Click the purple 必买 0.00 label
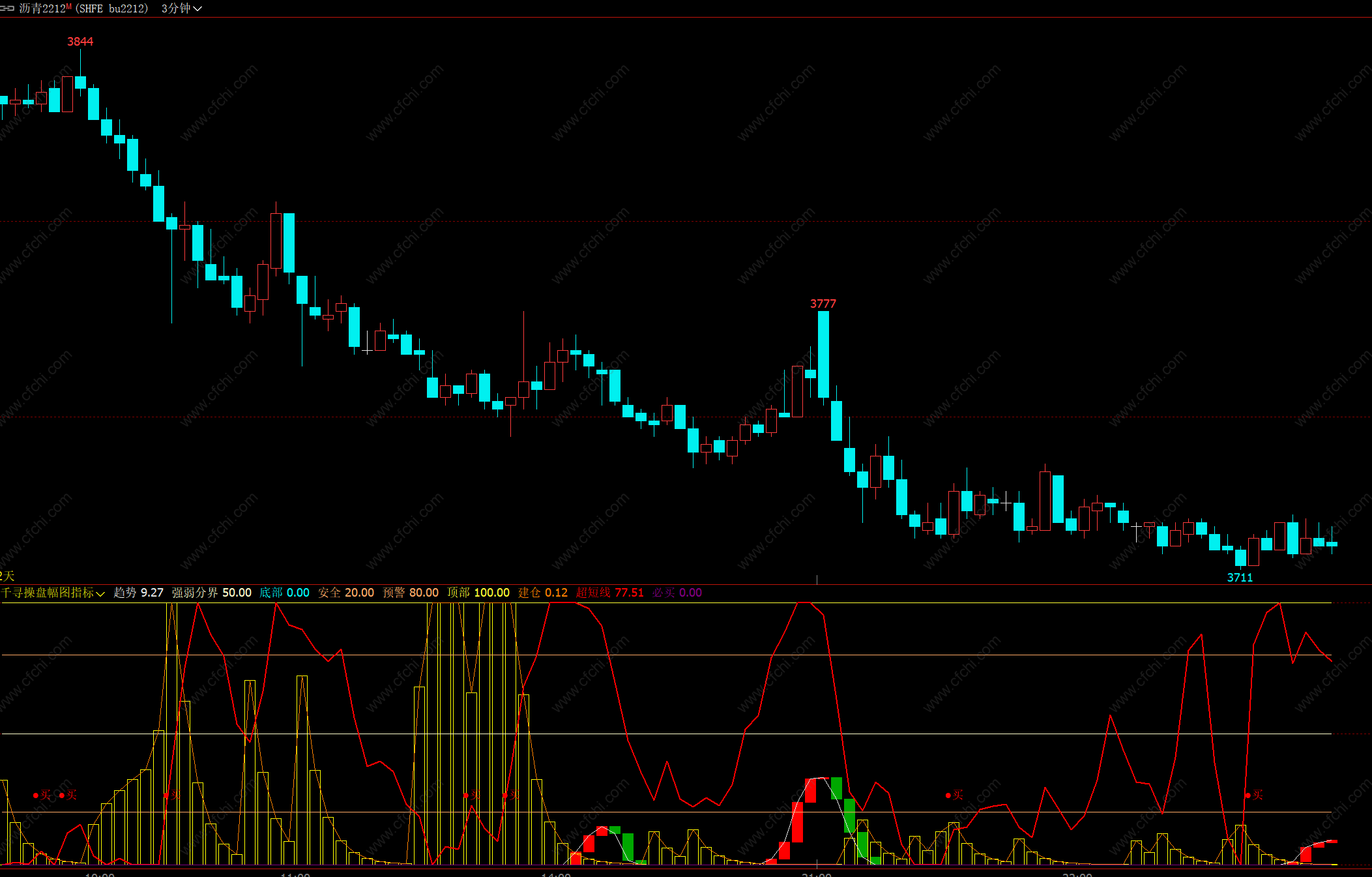Image resolution: width=1372 pixels, height=877 pixels. pyautogui.click(x=677, y=593)
